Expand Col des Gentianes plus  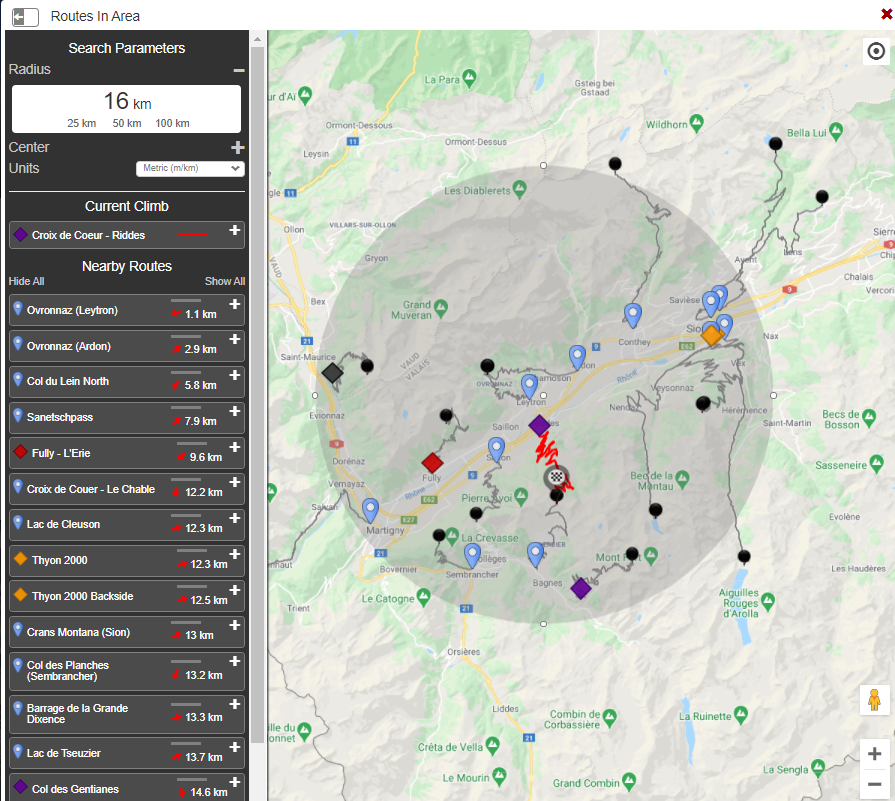234,782
